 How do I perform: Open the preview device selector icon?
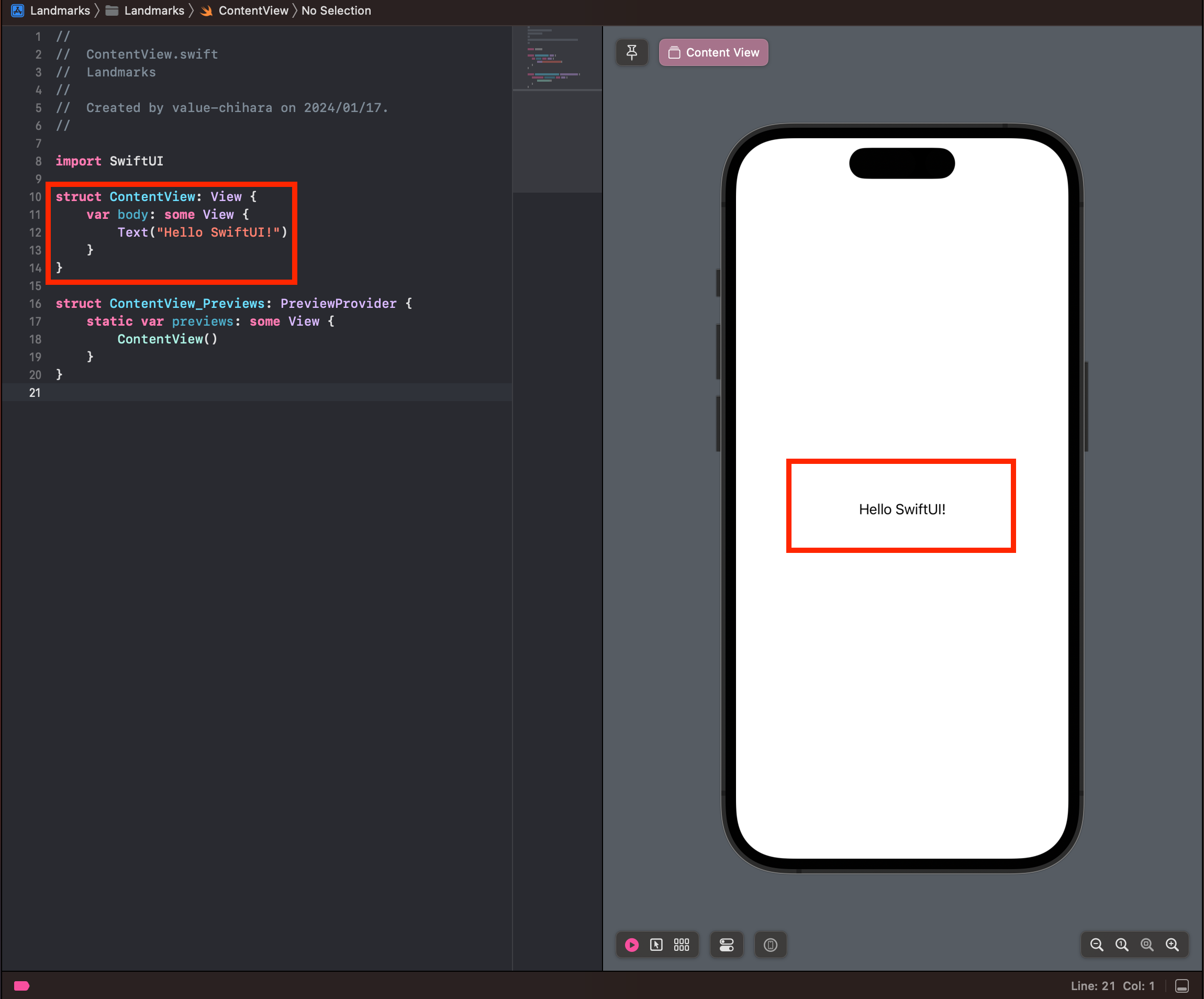770,945
